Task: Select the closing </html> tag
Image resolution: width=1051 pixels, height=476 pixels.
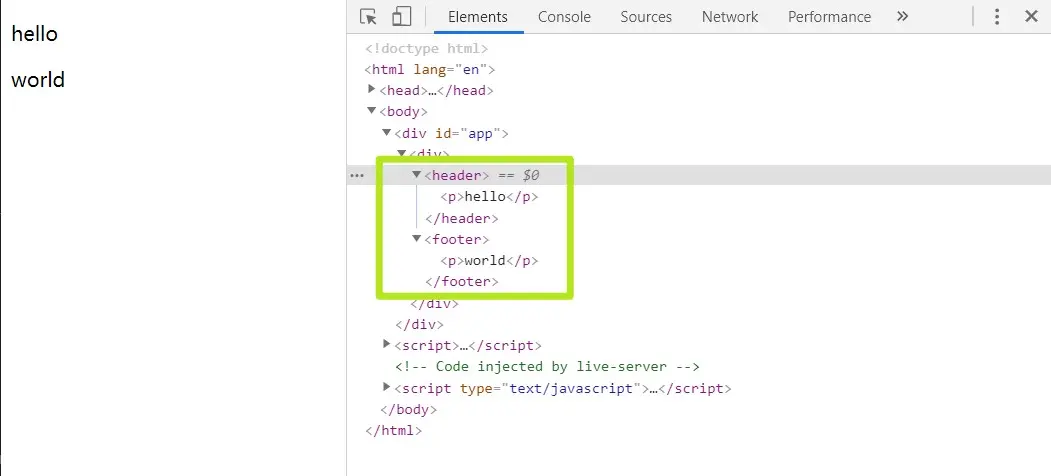Action: [393, 430]
